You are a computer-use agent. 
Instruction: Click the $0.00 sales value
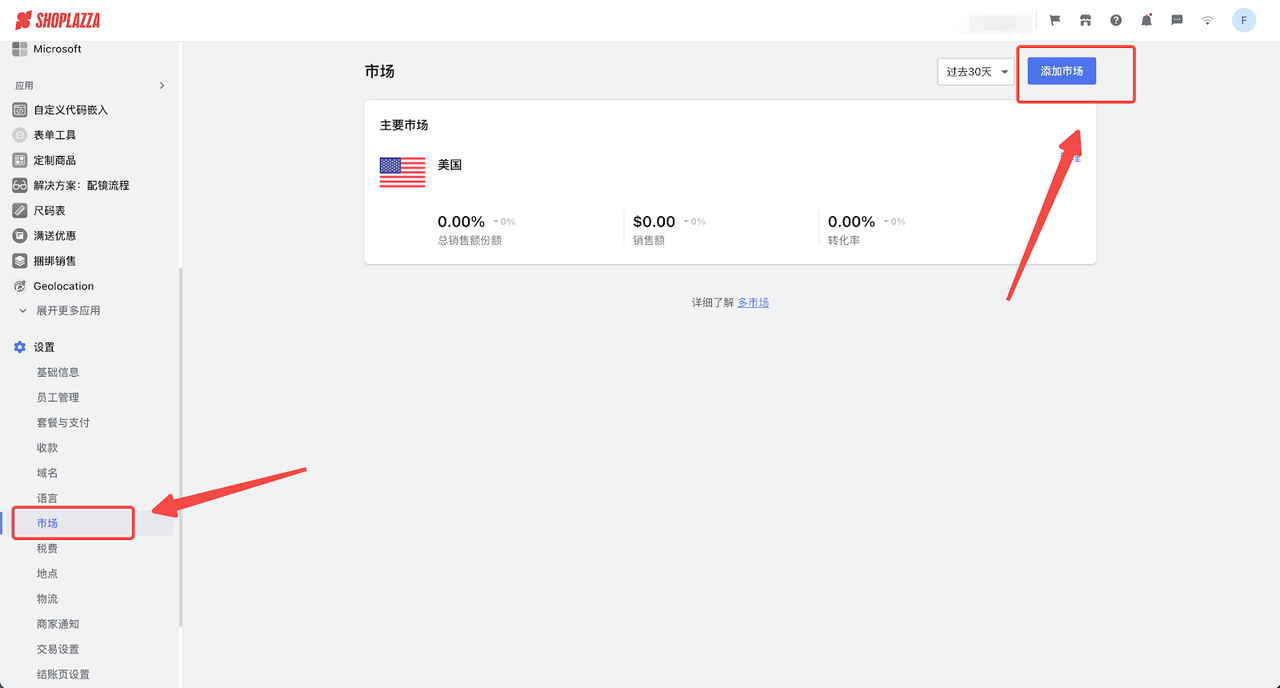tap(654, 222)
